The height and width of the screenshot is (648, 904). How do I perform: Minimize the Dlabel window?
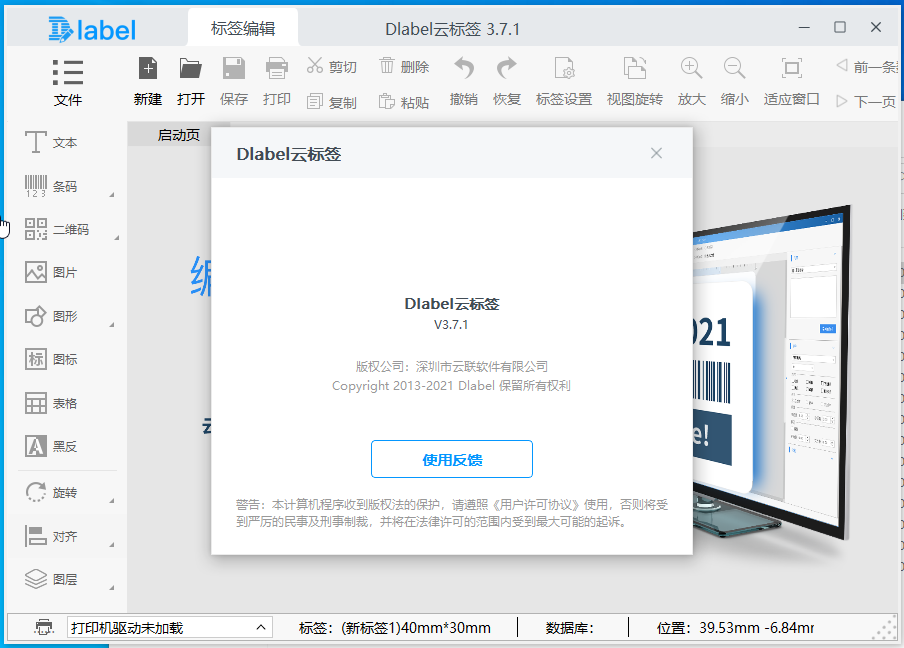[x=804, y=27]
